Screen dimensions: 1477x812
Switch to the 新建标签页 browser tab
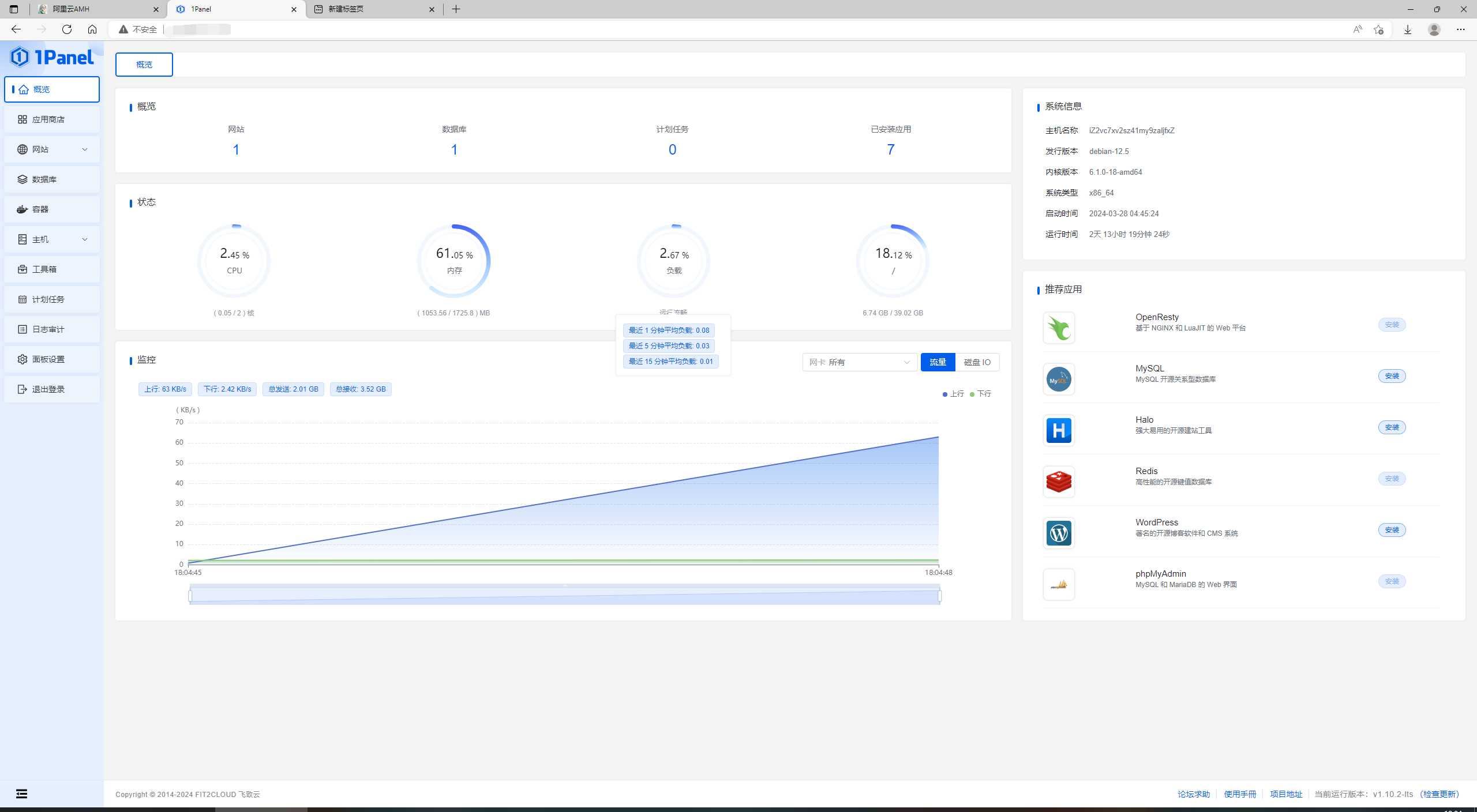click(x=374, y=9)
